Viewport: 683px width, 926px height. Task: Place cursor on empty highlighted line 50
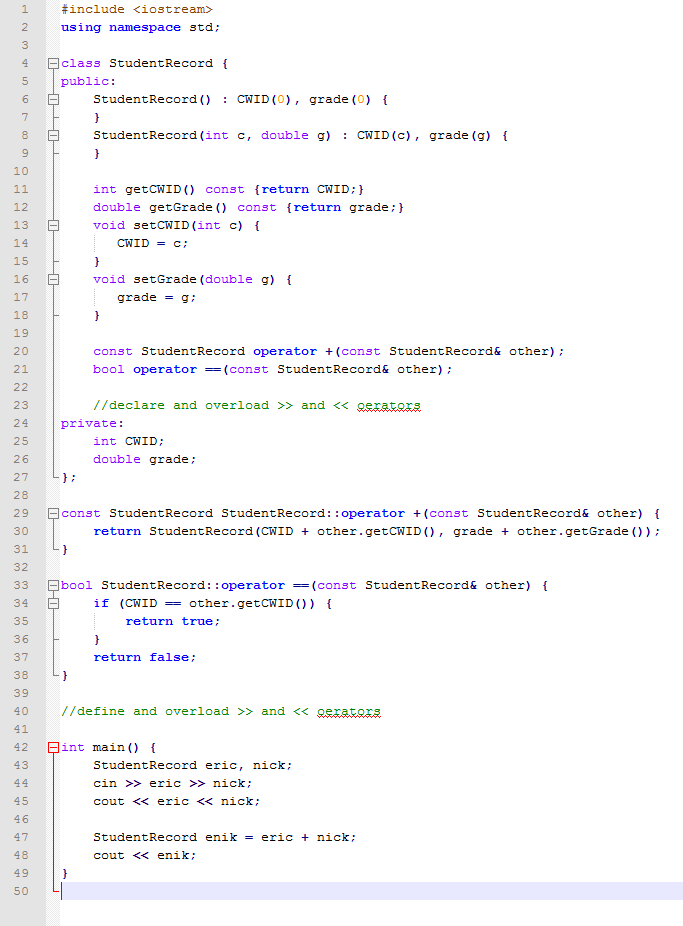pyautogui.click(x=372, y=891)
